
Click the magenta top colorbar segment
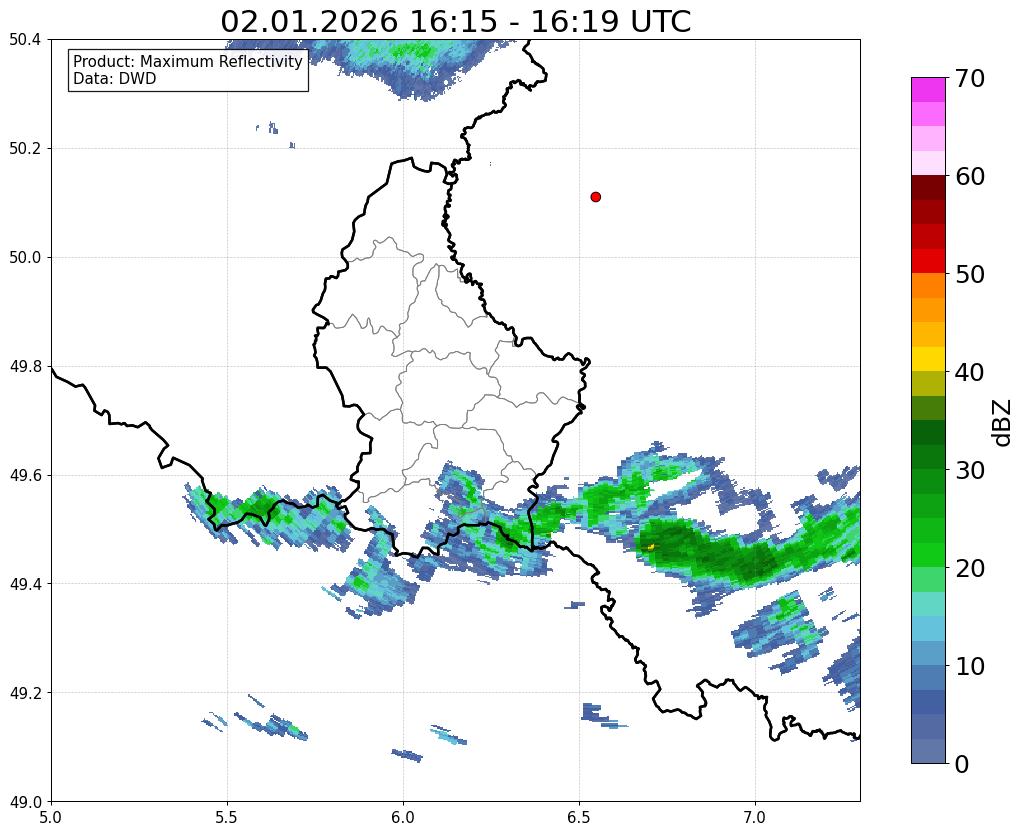[x=928, y=90]
